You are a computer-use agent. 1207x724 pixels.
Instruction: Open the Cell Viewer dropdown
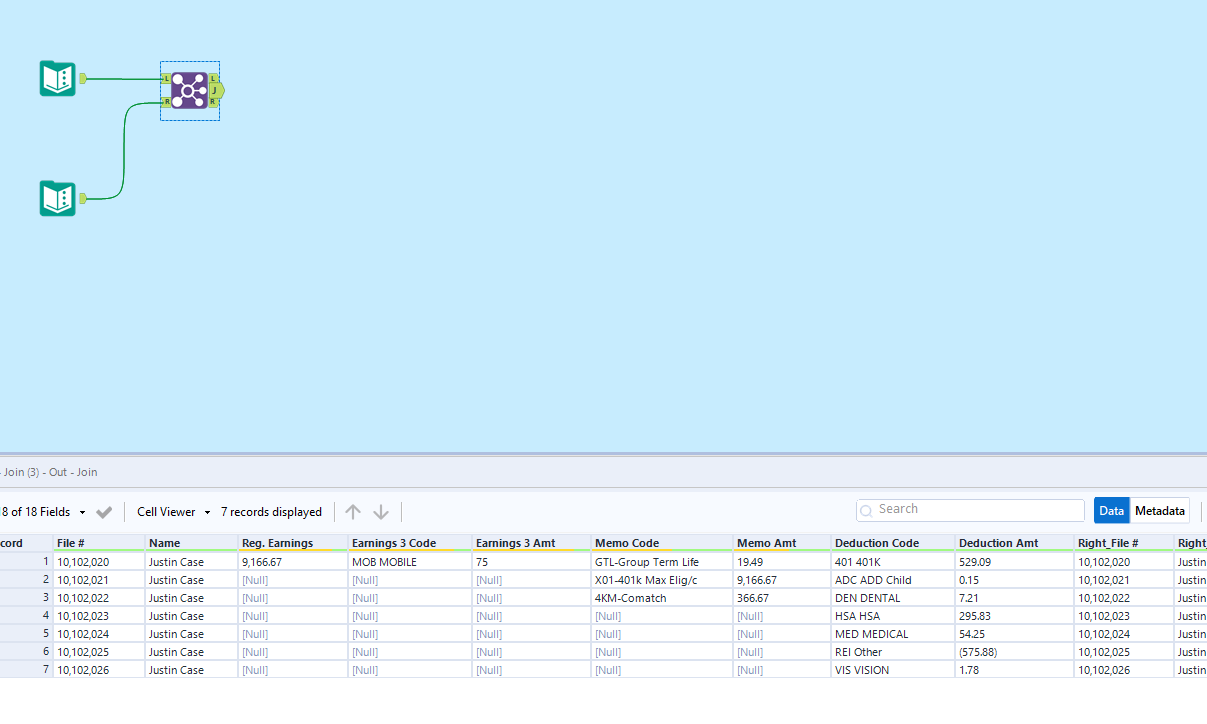tap(171, 511)
